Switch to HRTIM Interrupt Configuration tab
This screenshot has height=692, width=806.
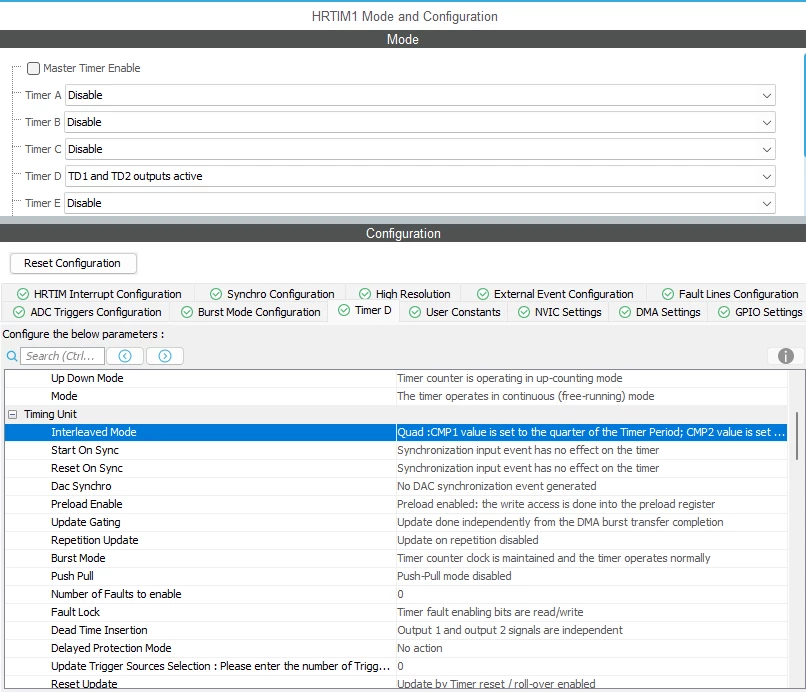click(x=99, y=294)
